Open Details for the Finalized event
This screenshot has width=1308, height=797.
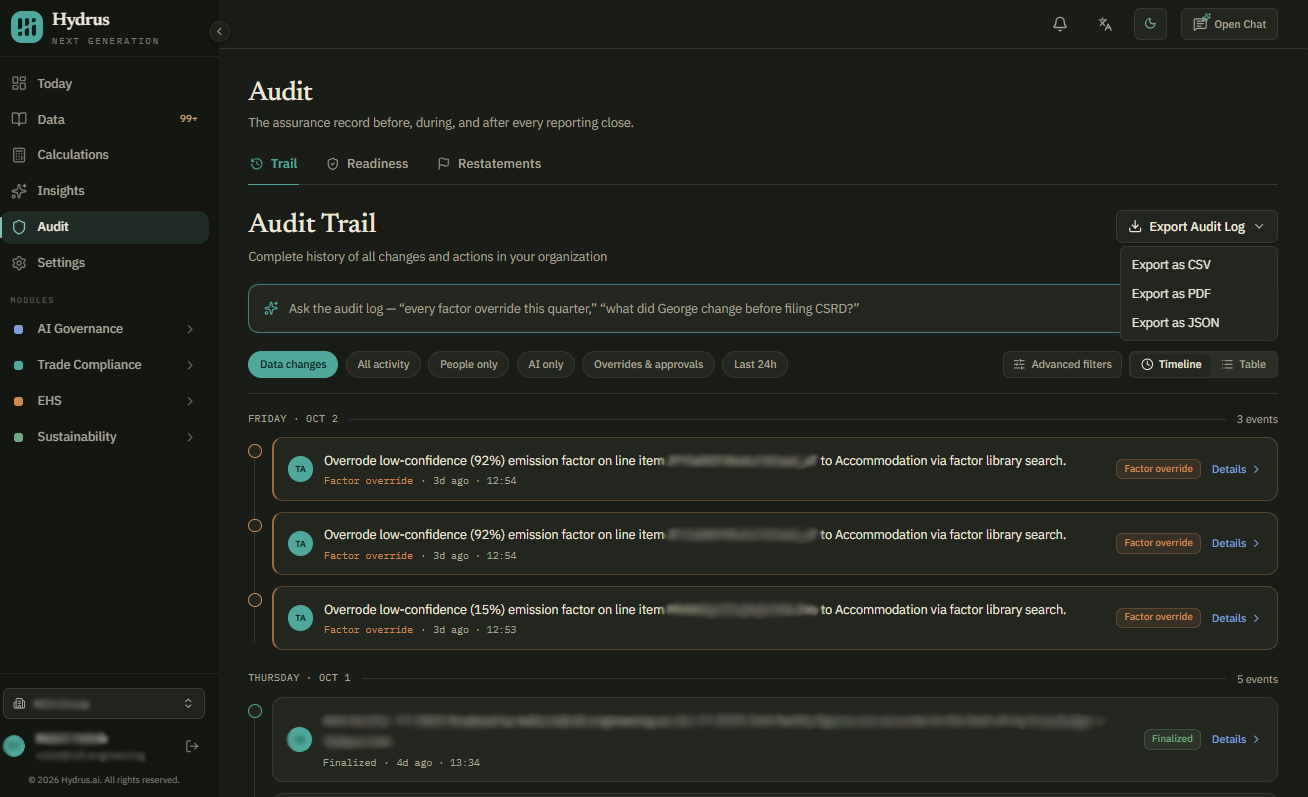click(1236, 740)
